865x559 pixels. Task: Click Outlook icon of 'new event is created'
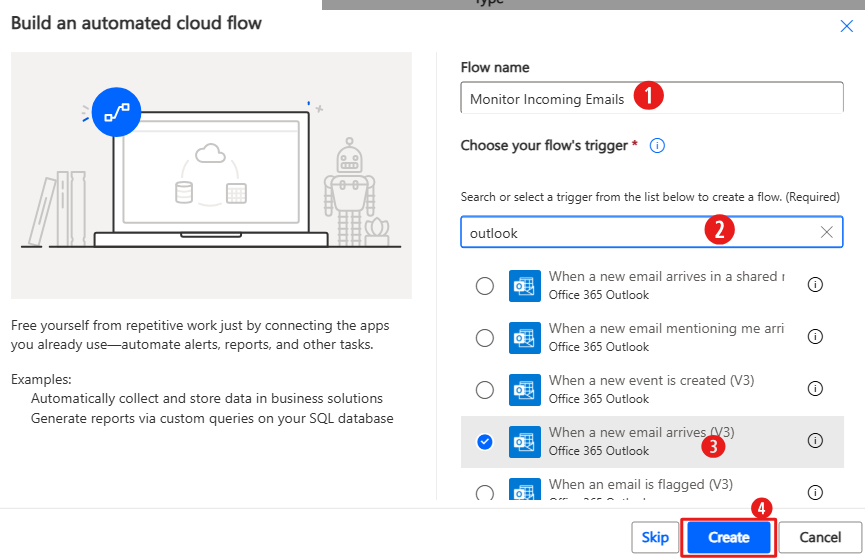524,389
